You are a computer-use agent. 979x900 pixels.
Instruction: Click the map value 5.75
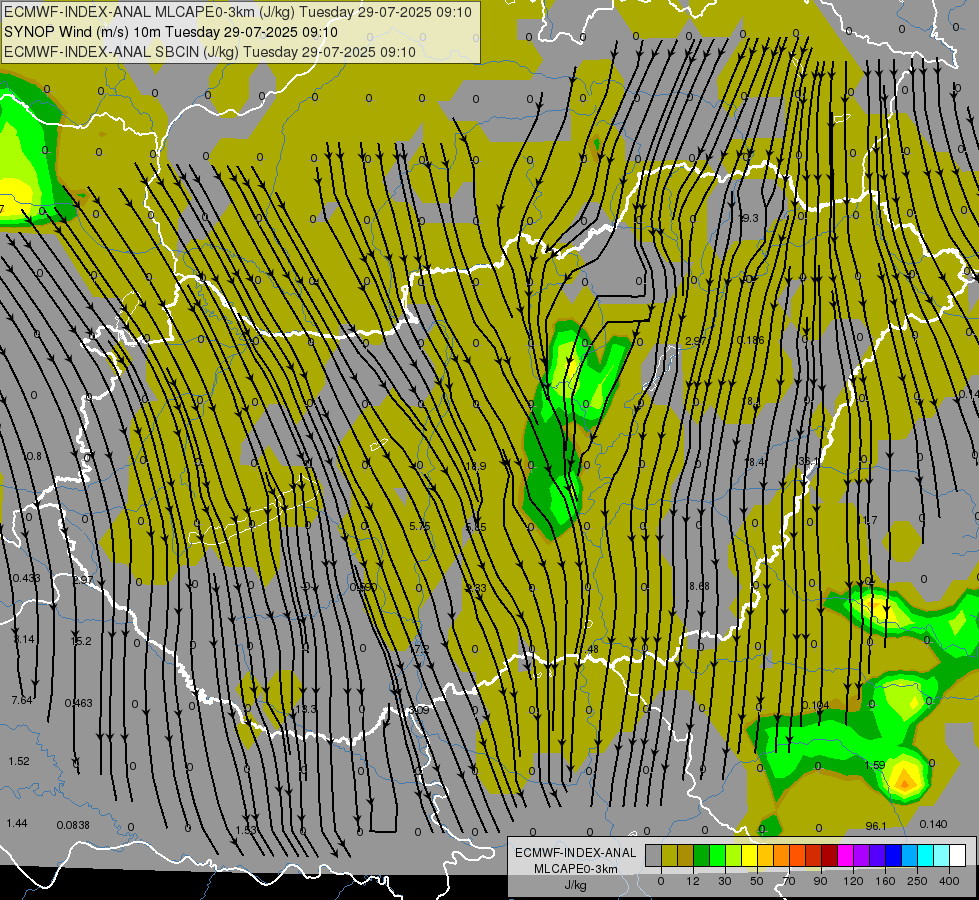(x=420, y=527)
